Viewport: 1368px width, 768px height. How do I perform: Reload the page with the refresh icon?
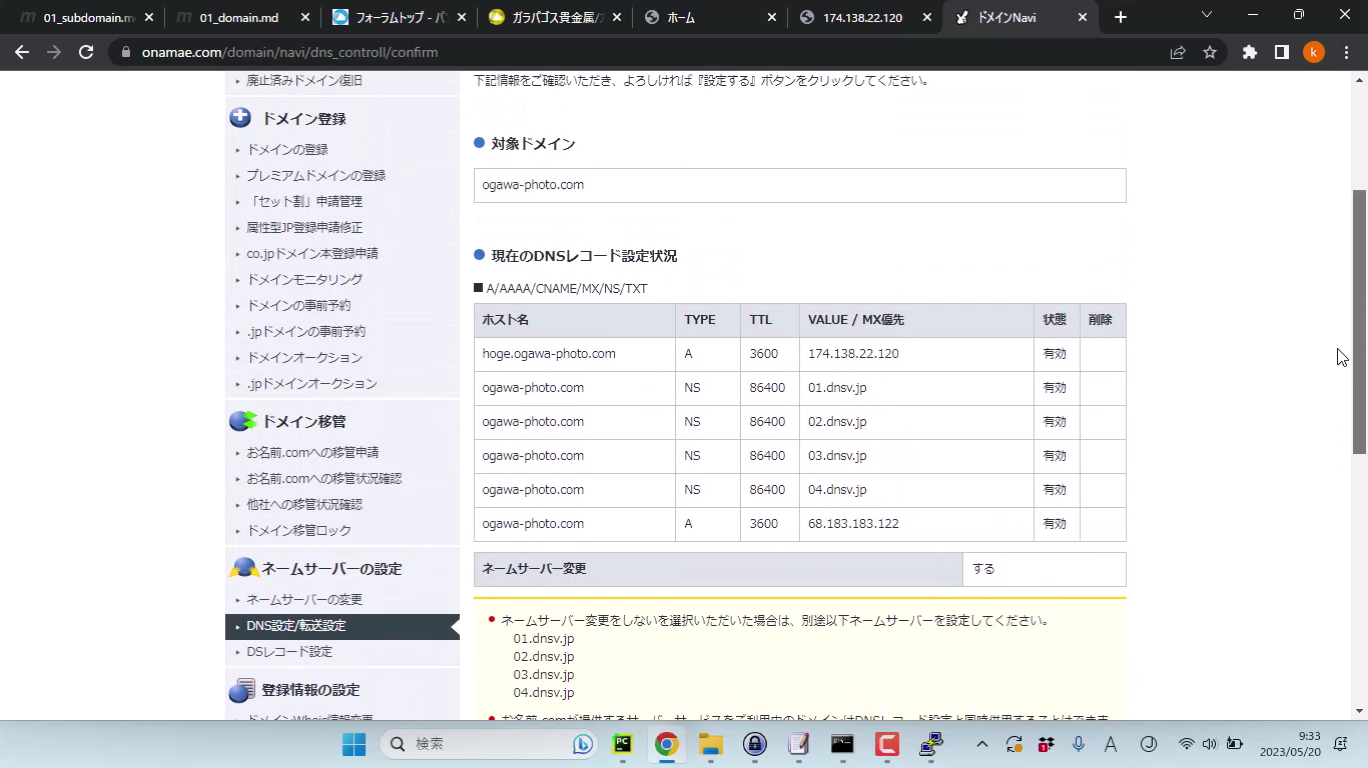click(x=86, y=52)
